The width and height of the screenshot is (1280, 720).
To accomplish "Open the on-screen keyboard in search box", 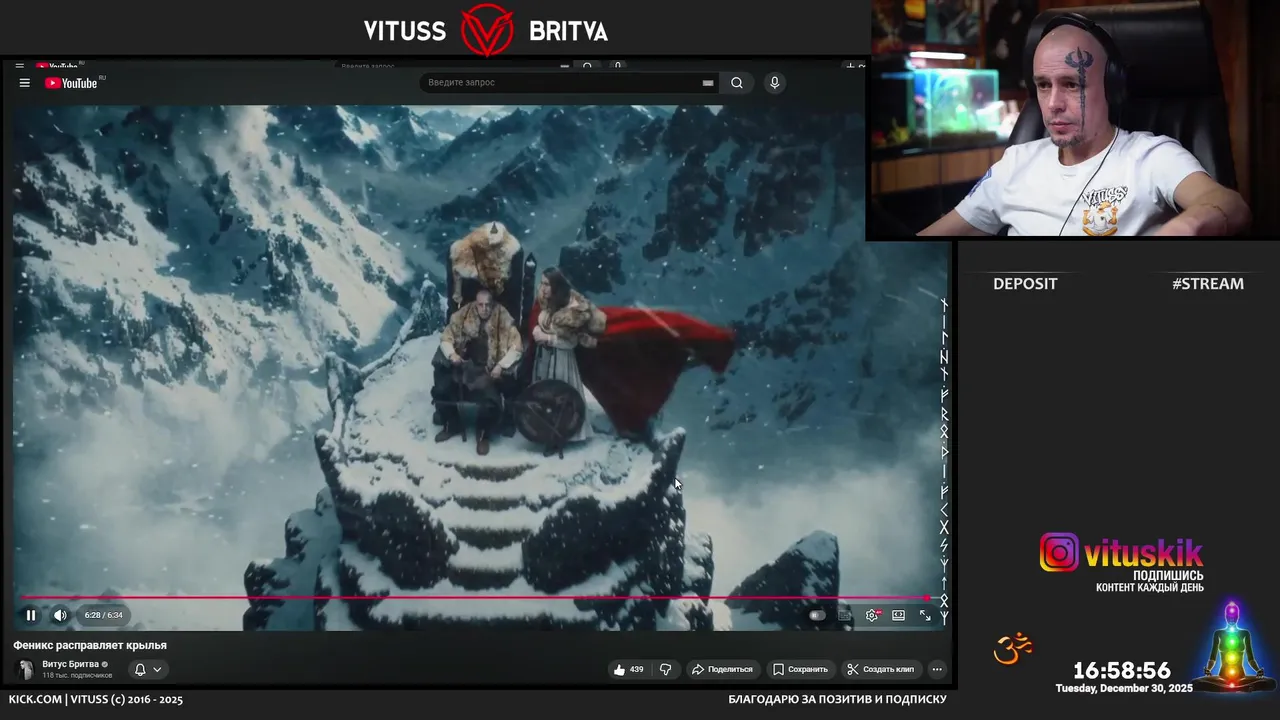I will (708, 83).
